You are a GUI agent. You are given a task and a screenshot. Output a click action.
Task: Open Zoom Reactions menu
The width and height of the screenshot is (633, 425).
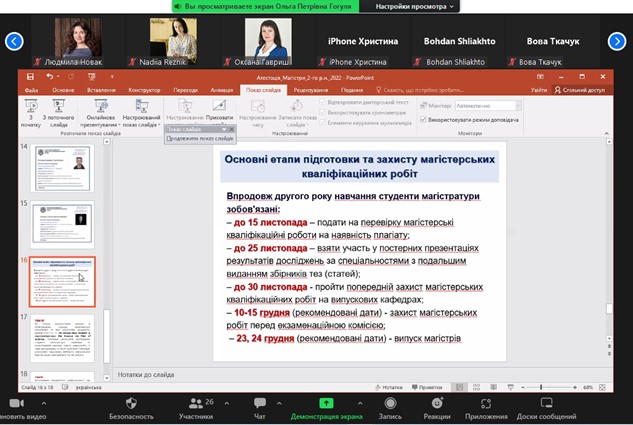pos(437,403)
